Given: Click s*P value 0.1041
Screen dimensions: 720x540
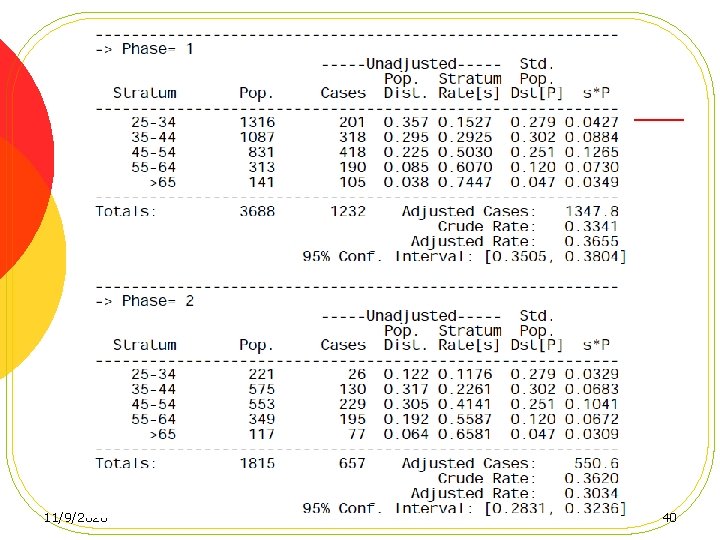Looking at the screenshot, I should [592, 404].
